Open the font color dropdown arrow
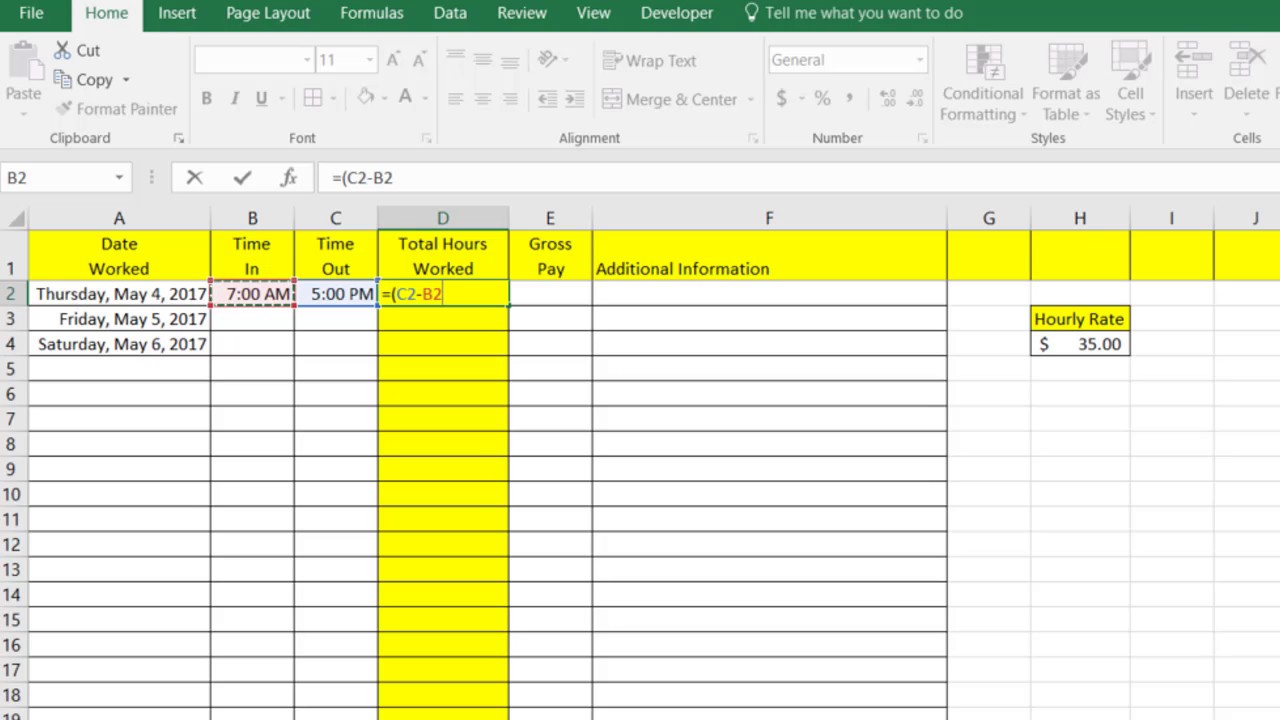1280x720 pixels. click(x=424, y=97)
